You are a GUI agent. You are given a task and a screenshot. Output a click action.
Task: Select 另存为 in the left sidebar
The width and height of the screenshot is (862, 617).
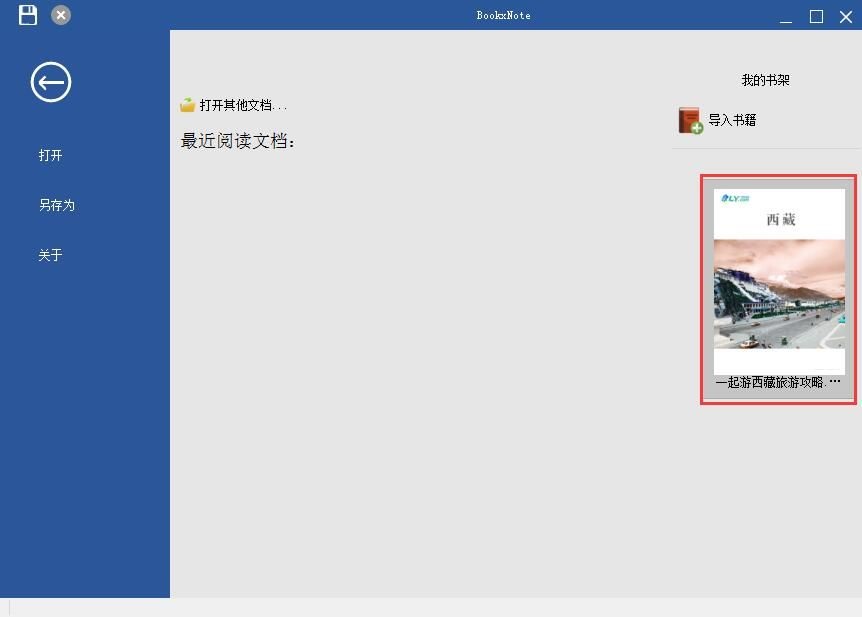click(56, 205)
